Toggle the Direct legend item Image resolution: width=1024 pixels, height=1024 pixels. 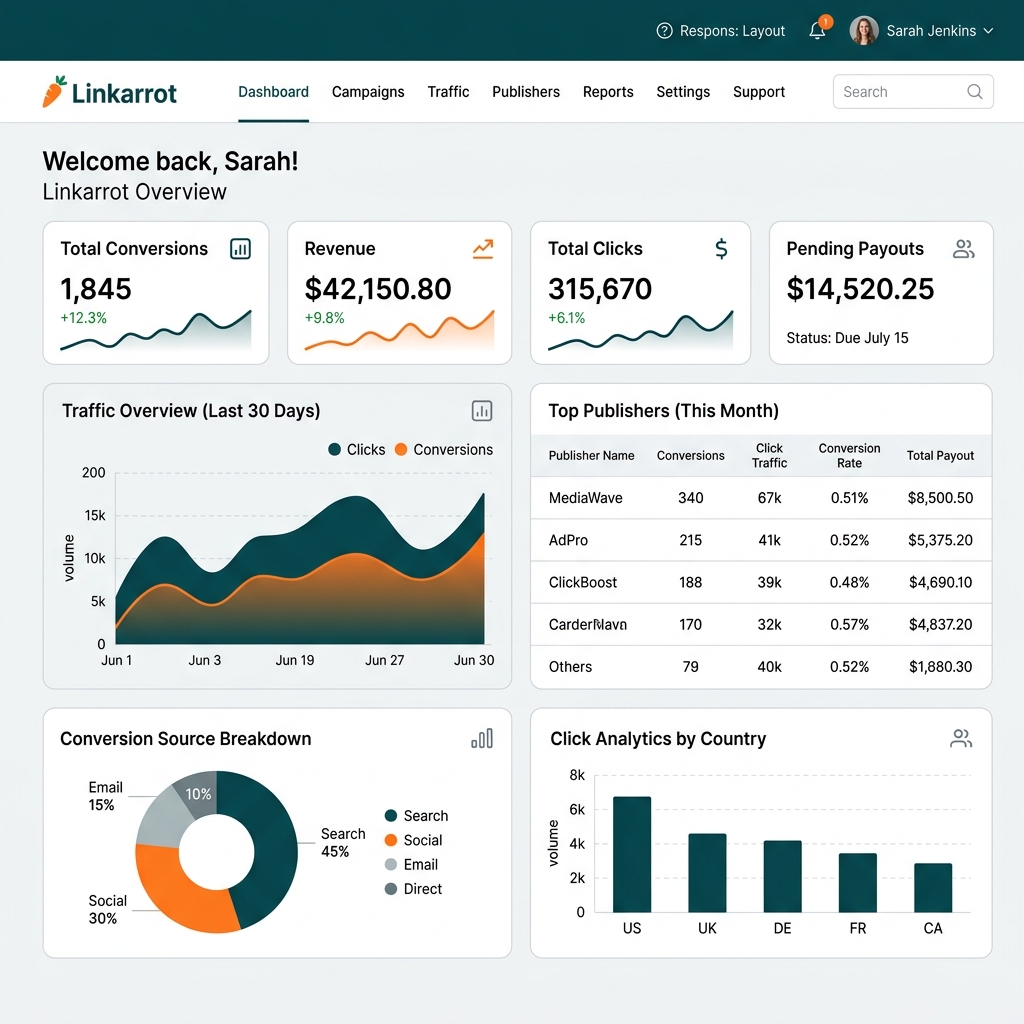pos(413,889)
